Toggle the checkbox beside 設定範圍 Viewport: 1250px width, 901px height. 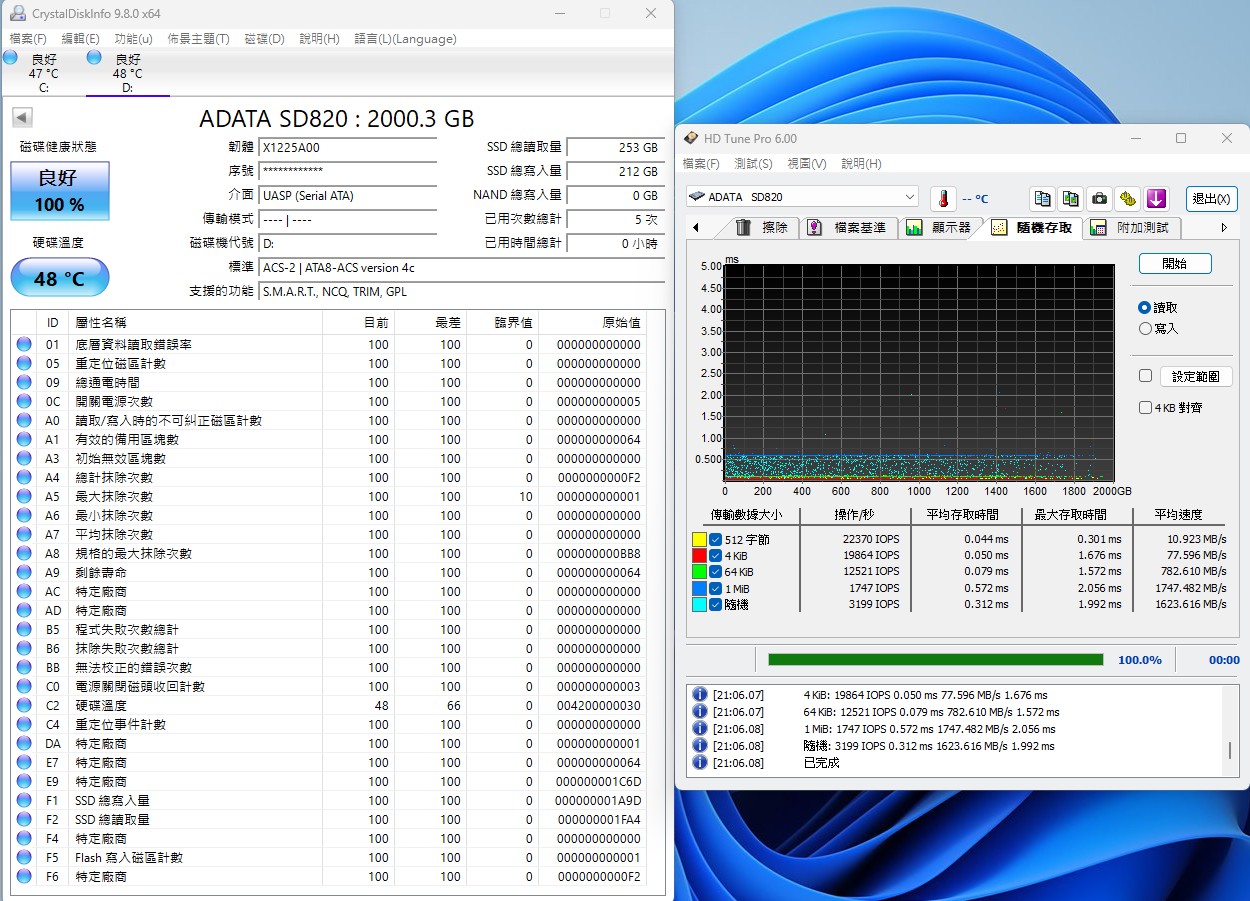click(1146, 376)
